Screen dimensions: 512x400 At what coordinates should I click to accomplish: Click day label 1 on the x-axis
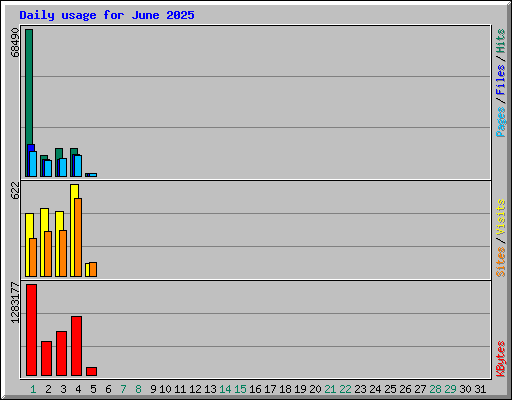click(x=33, y=389)
